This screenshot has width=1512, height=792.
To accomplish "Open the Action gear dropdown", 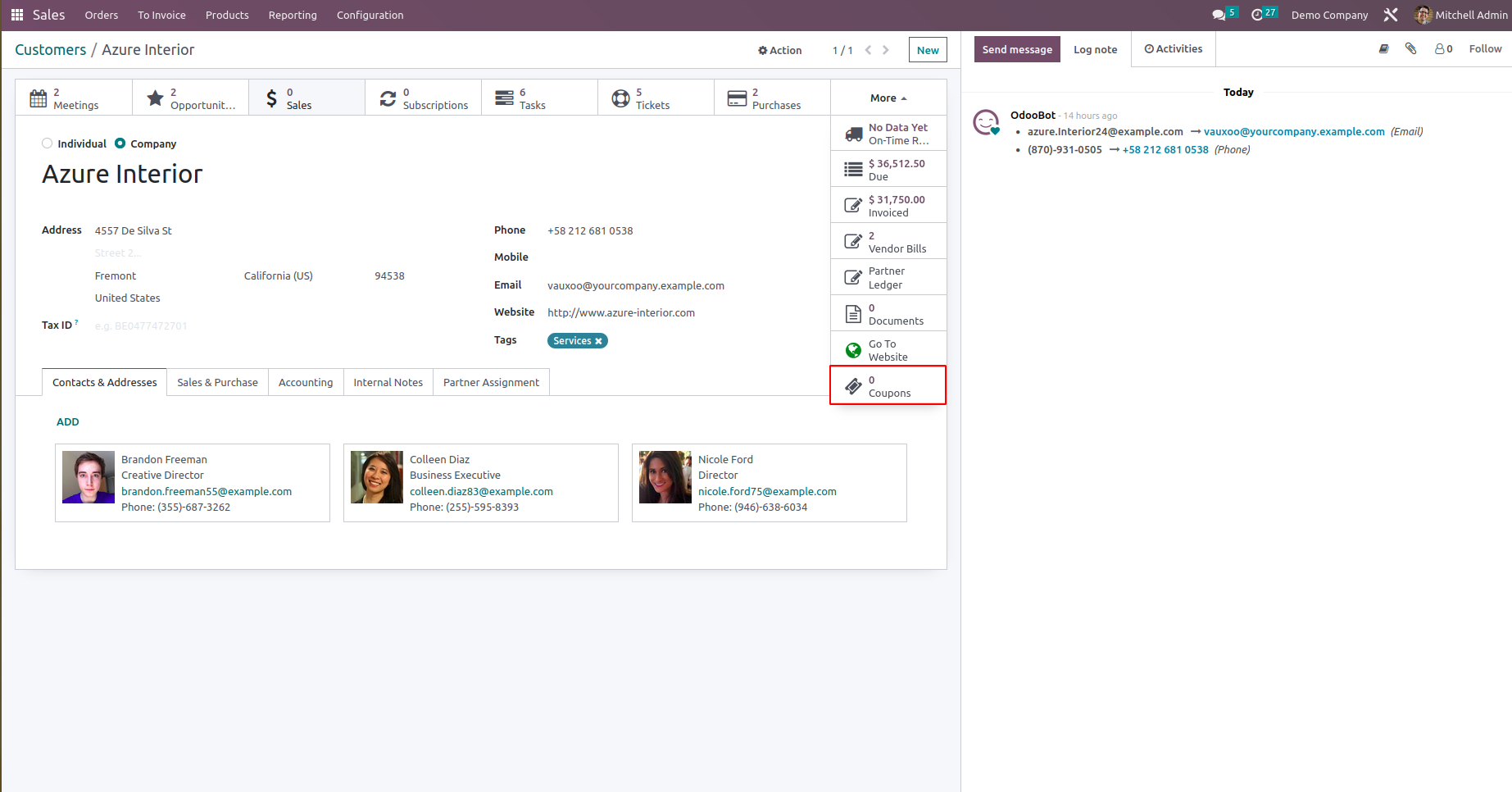I will [780, 50].
